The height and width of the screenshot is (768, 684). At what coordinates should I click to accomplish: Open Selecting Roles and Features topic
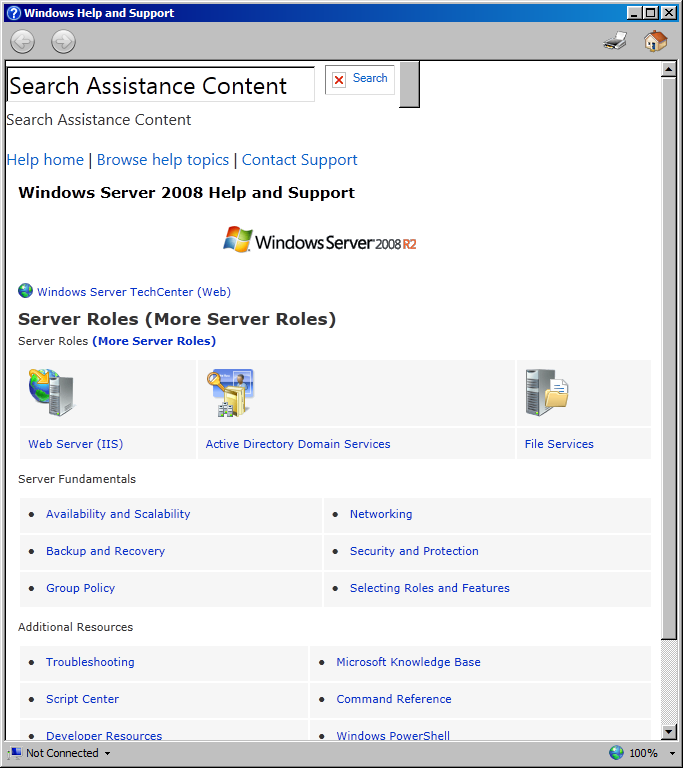[x=430, y=588]
